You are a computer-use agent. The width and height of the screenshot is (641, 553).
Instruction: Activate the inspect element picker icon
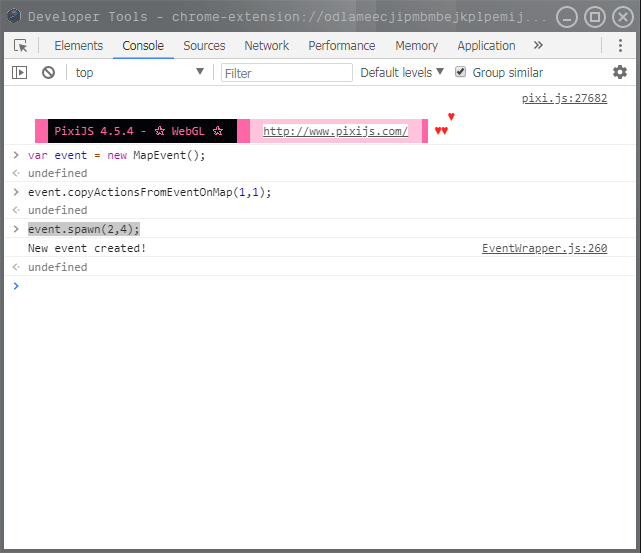coord(20,45)
